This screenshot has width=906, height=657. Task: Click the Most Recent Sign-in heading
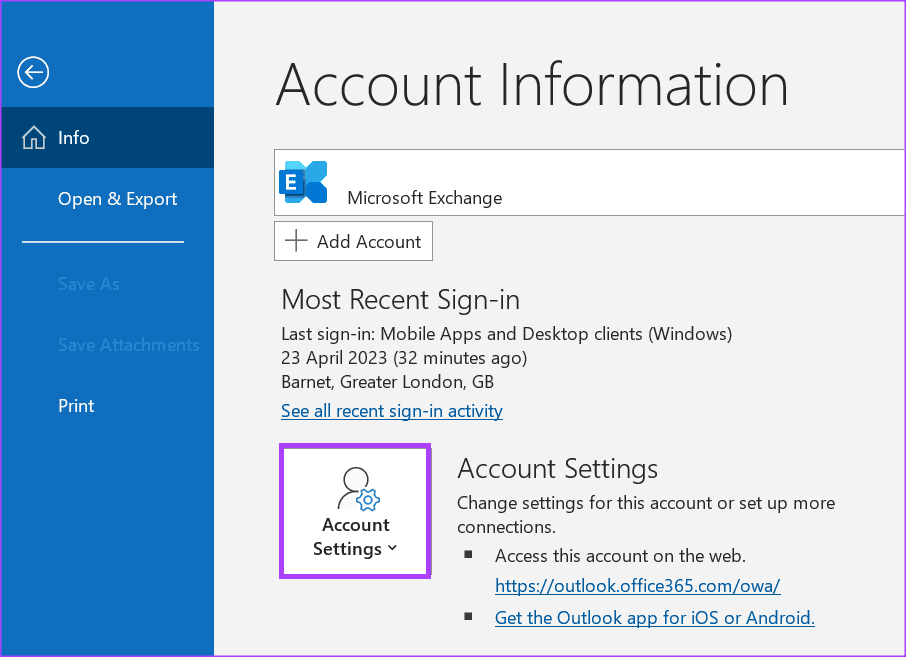(x=400, y=300)
